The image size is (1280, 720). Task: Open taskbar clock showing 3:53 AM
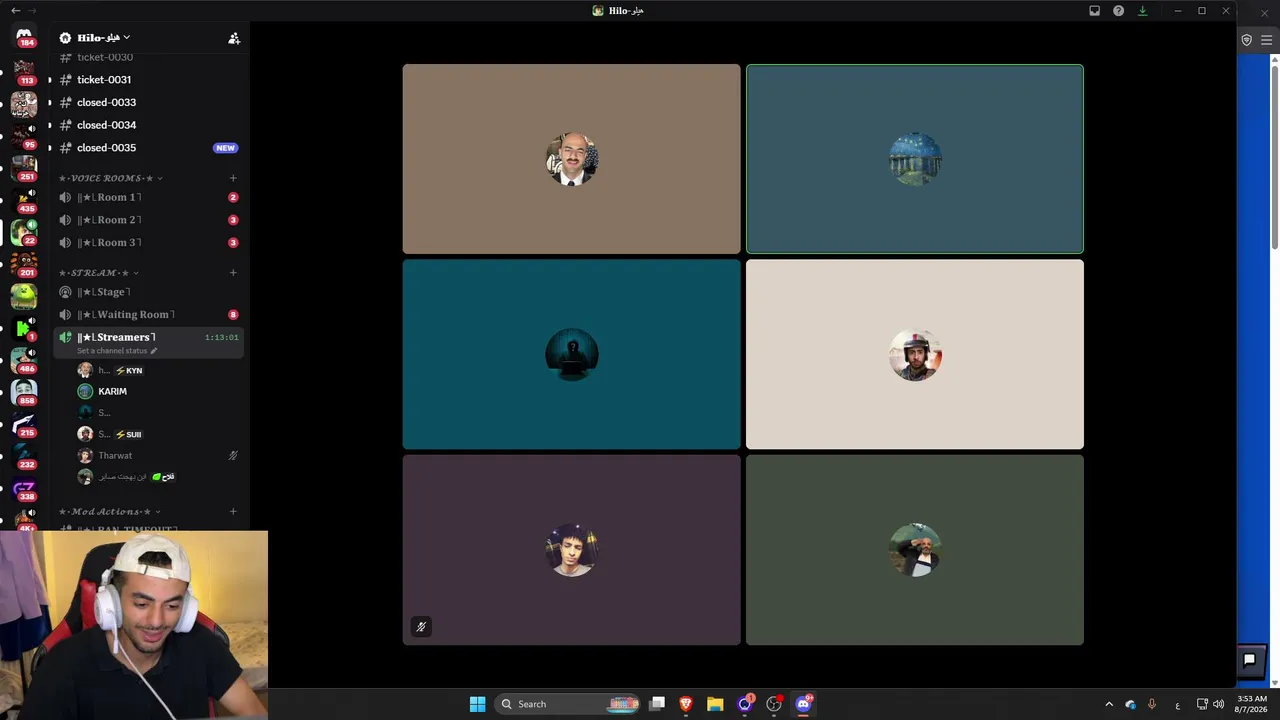click(x=1252, y=704)
